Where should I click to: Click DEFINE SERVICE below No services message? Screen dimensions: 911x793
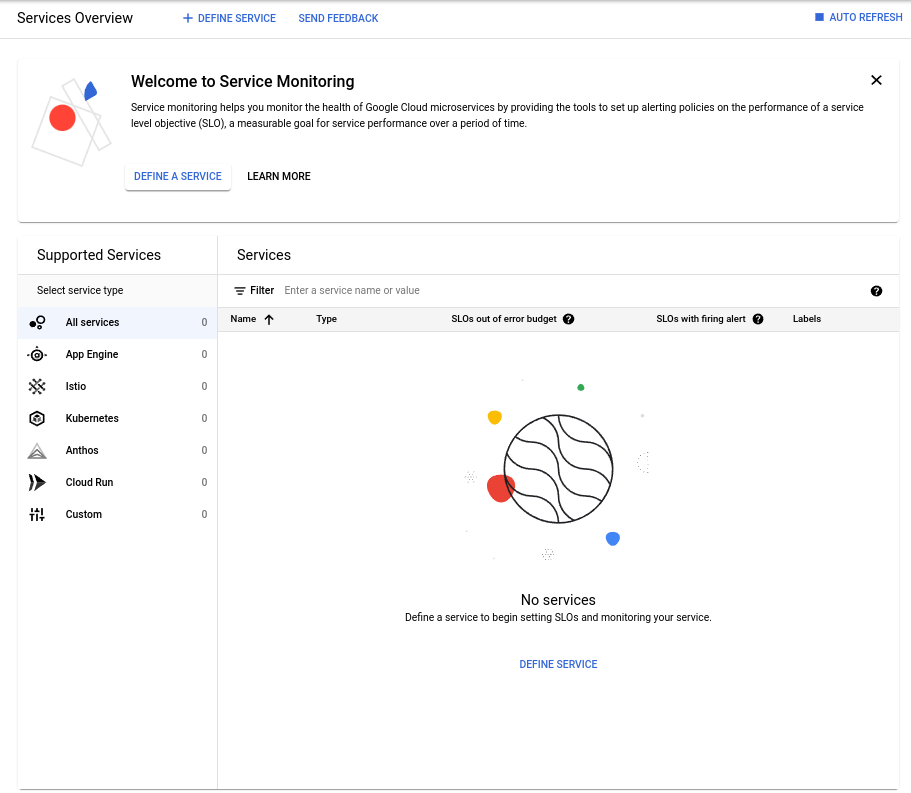click(558, 663)
